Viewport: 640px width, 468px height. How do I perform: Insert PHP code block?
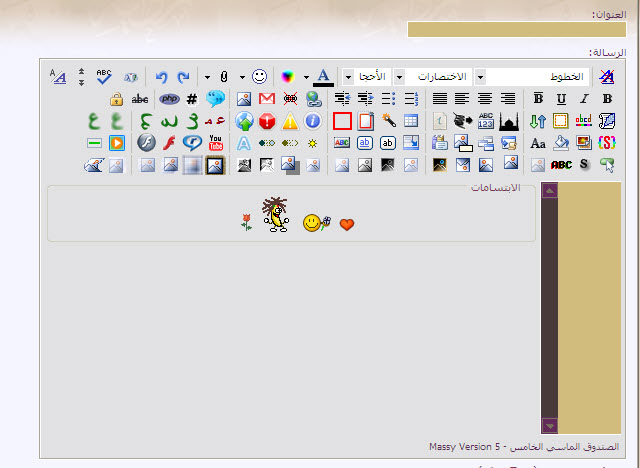[170, 99]
